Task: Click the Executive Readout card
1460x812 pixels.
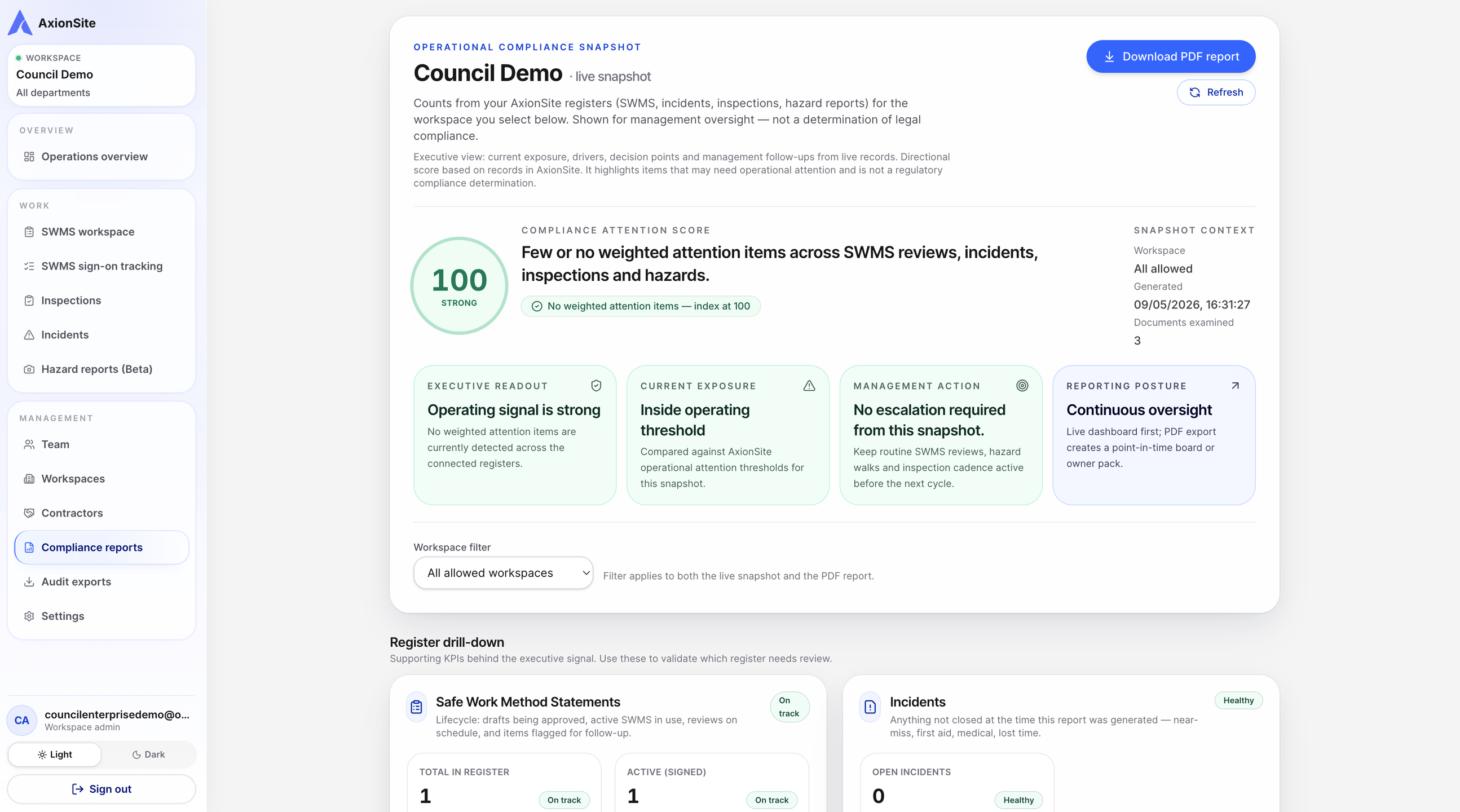Action: [x=515, y=435]
